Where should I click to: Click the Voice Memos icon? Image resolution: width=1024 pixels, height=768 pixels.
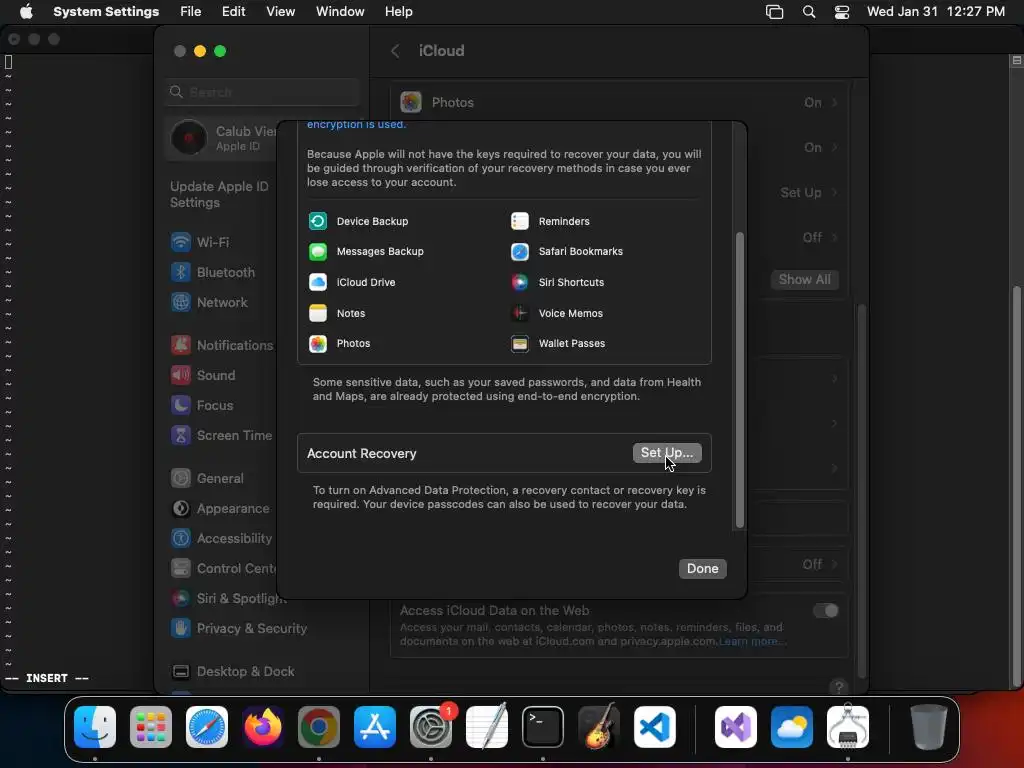[x=520, y=313]
